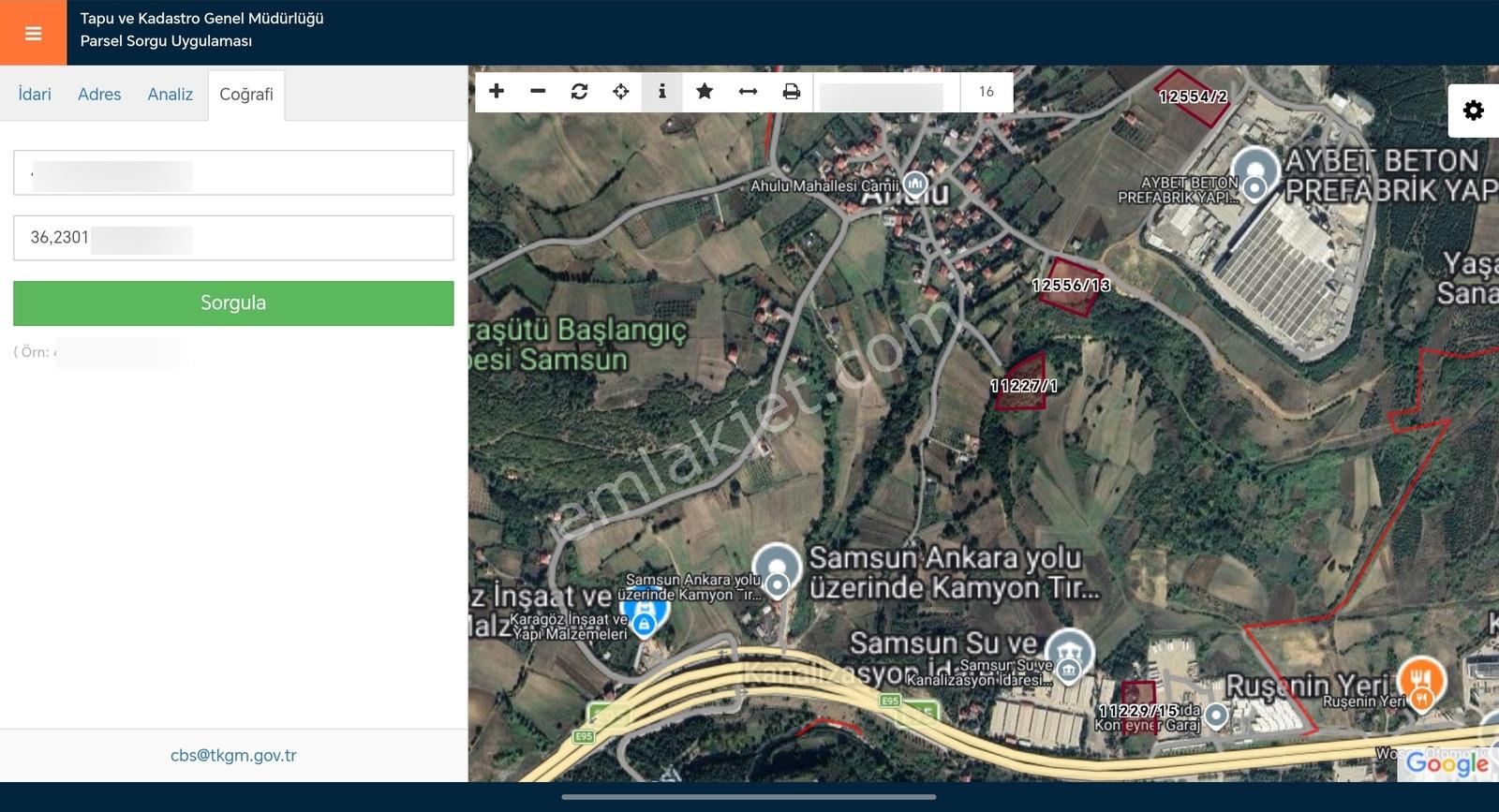Click the Konteyner Garaj map pin

click(x=1216, y=716)
